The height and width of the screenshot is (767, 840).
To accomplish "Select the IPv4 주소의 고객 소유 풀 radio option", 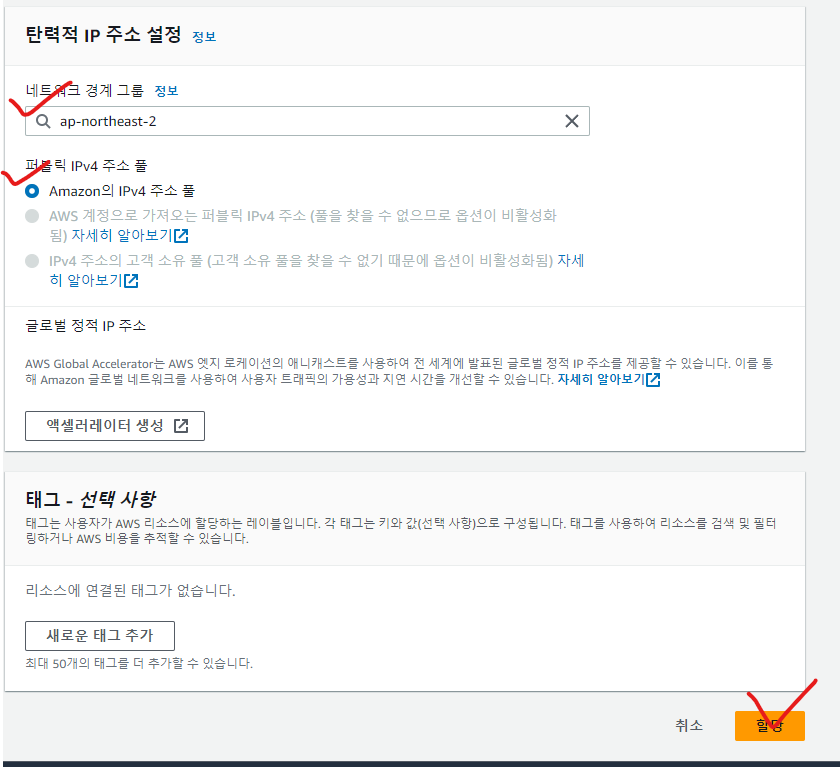I will click(32, 261).
